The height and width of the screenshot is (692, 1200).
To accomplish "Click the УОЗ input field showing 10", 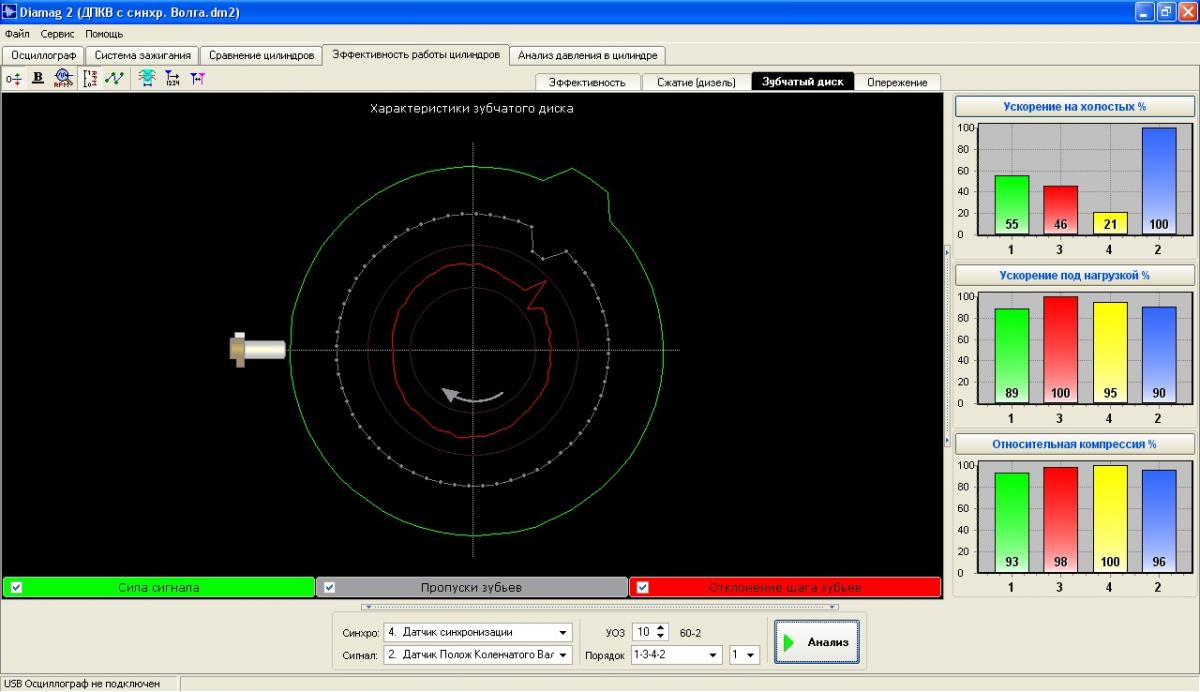I will coord(644,632).
